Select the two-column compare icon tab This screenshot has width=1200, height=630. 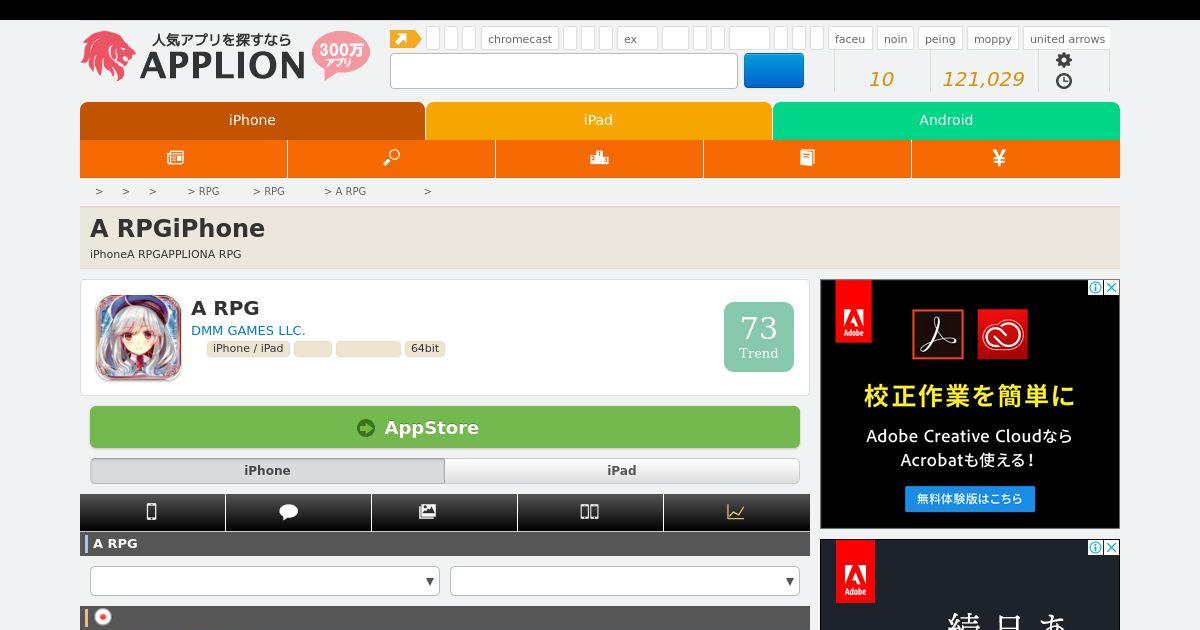click(590, 512)
